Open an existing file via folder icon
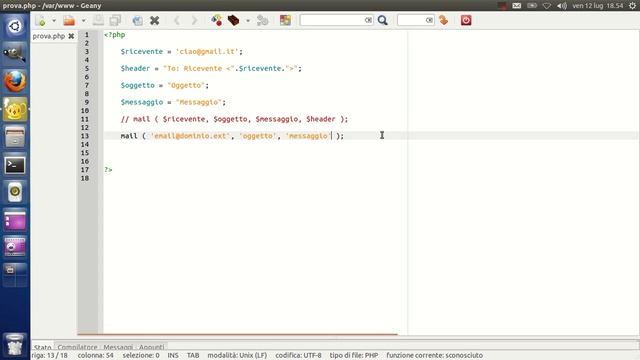Image resolution: width=640 pixels, height=360 pixels. click(69, 20)
